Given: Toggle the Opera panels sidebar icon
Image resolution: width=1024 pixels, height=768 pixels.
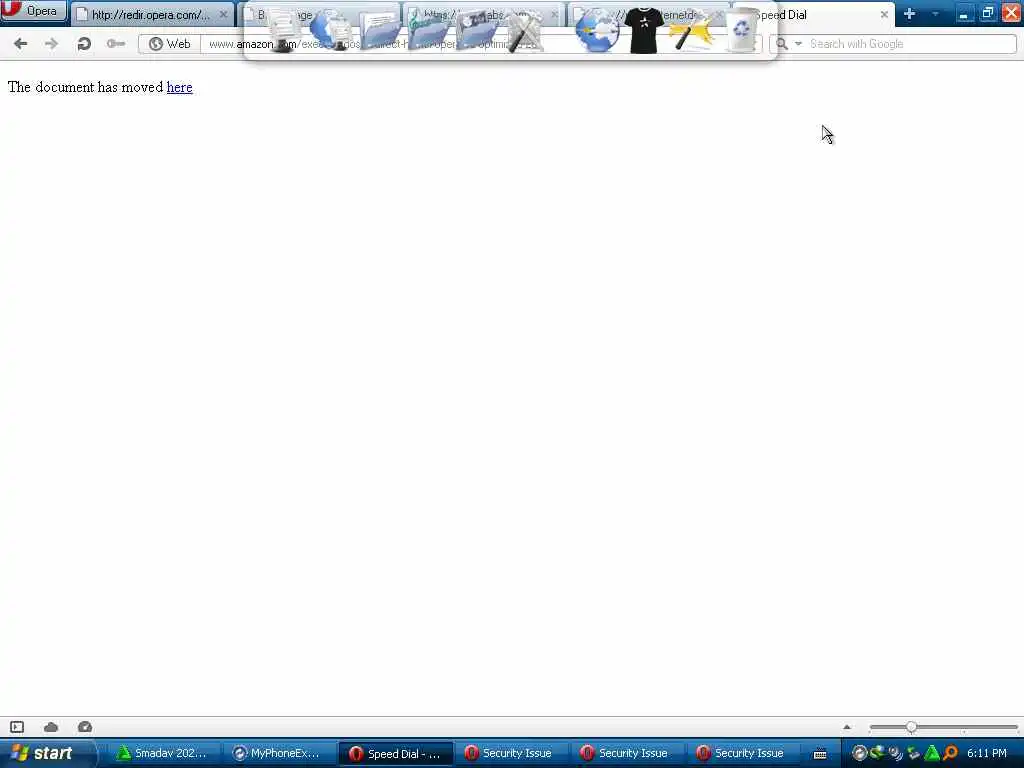Looking at the screenshot, I should point(17,727).
